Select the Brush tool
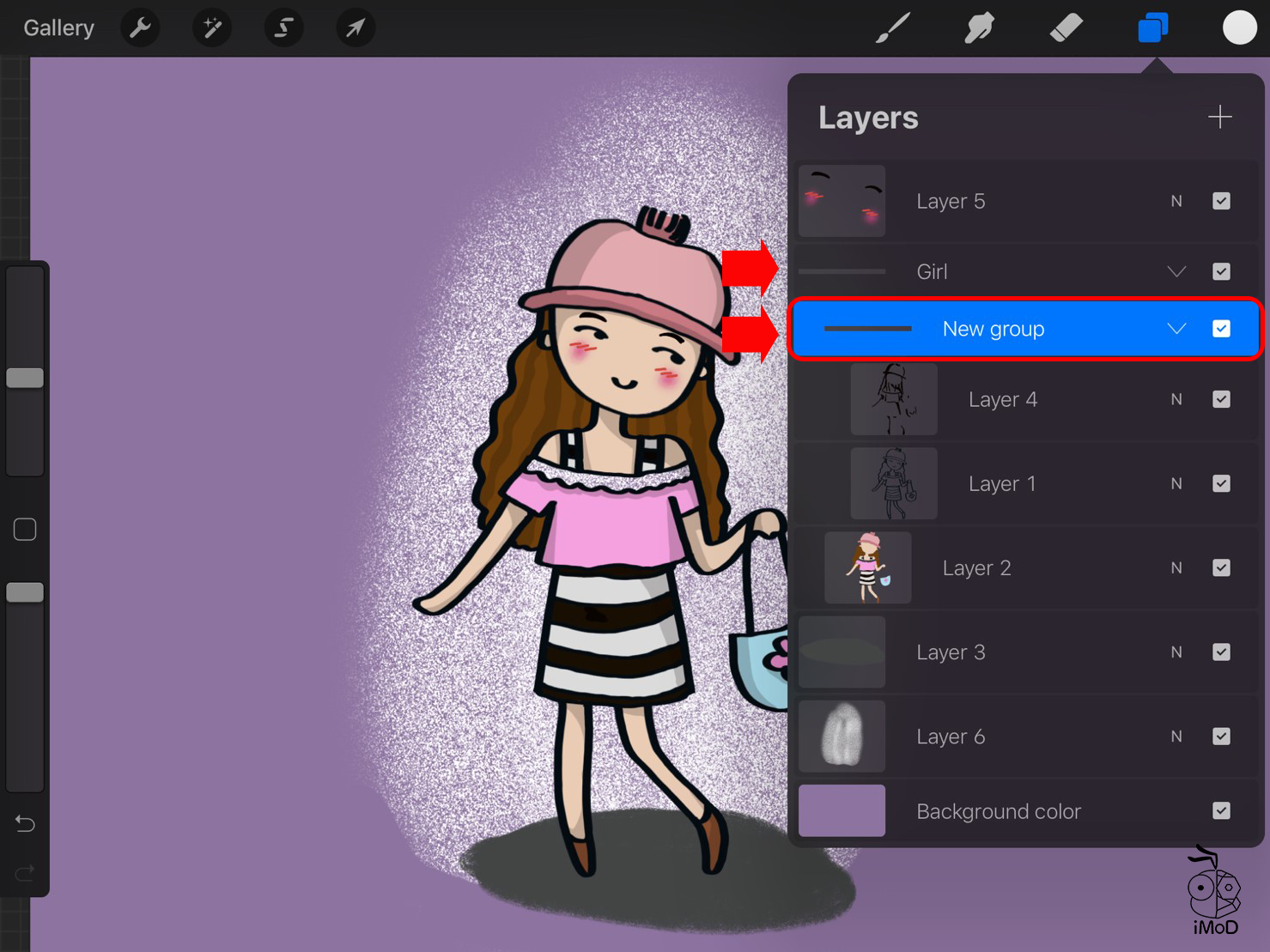This screenshot has height=952, width=1270. point(892,28)
